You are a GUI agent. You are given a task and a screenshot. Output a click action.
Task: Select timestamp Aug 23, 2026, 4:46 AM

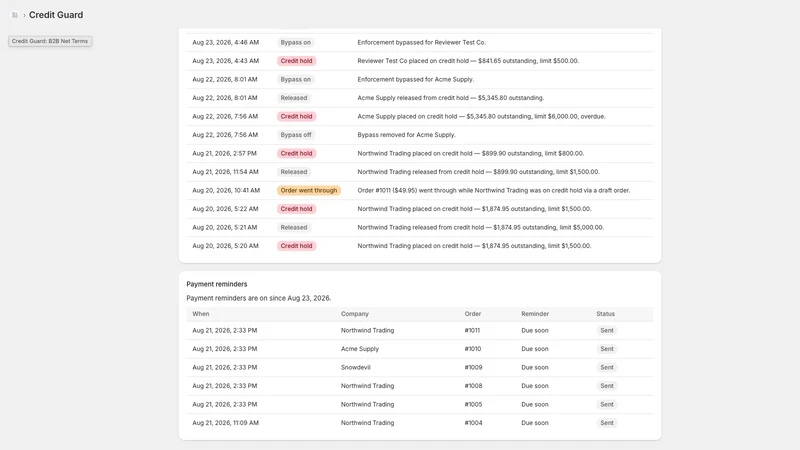[x=226, y=42]
